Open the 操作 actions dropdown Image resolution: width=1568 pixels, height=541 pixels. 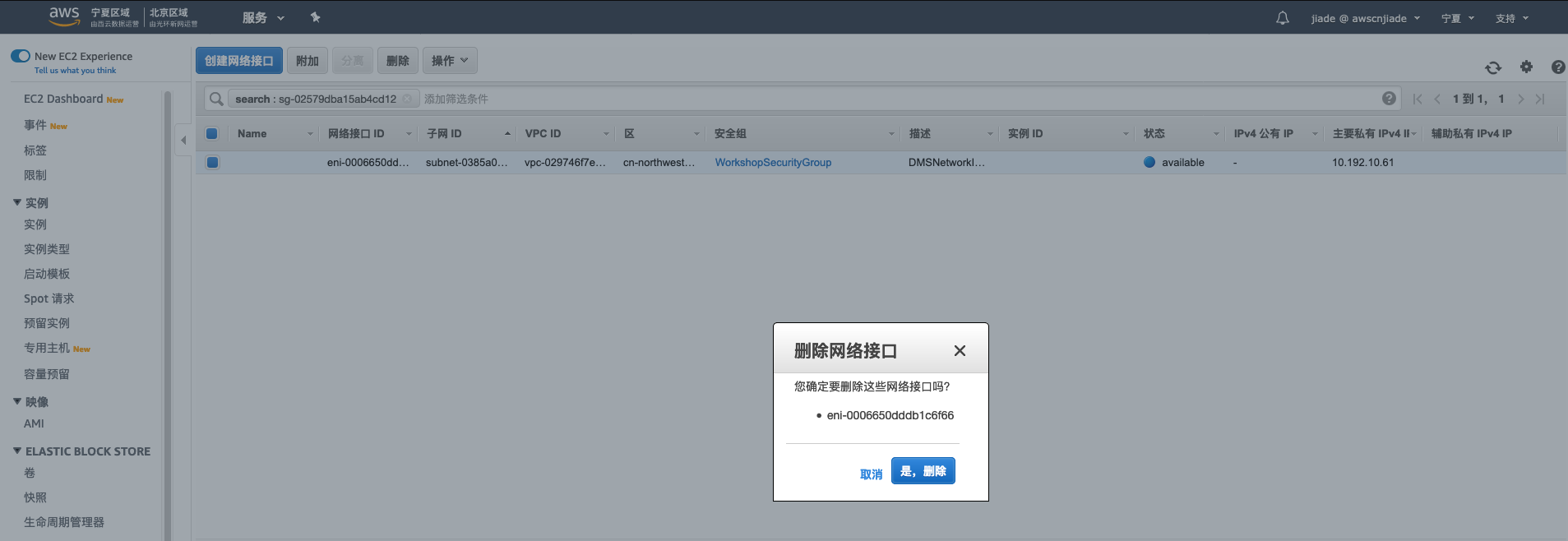[x=450, y=61]
